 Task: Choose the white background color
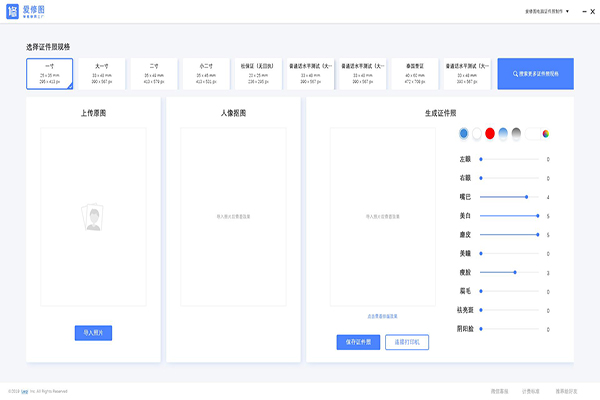[x=476, y=133]
